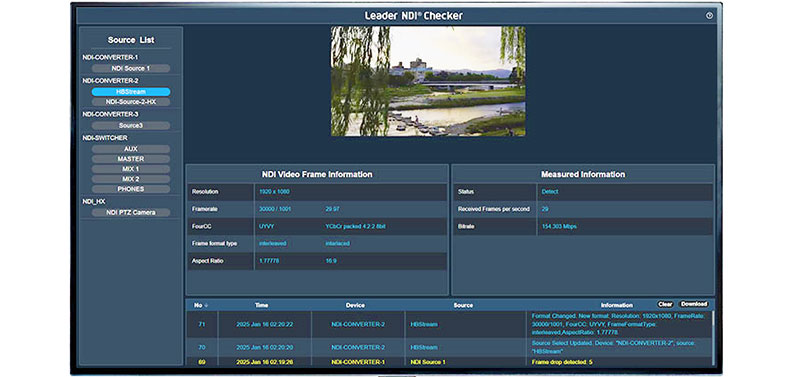Click the NDI-CONVERTER-2 device label in source list
800x377 pixels.
pos(110,81)
